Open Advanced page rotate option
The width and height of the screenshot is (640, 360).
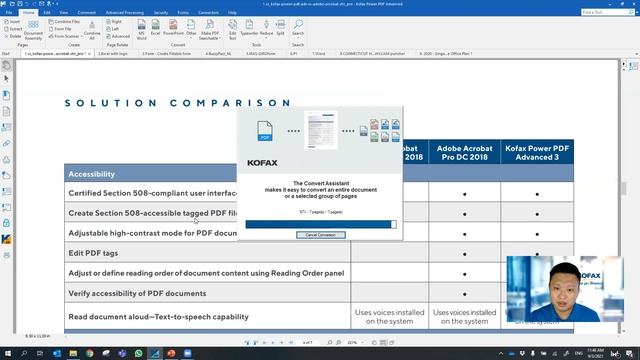[x=118, y=36]
